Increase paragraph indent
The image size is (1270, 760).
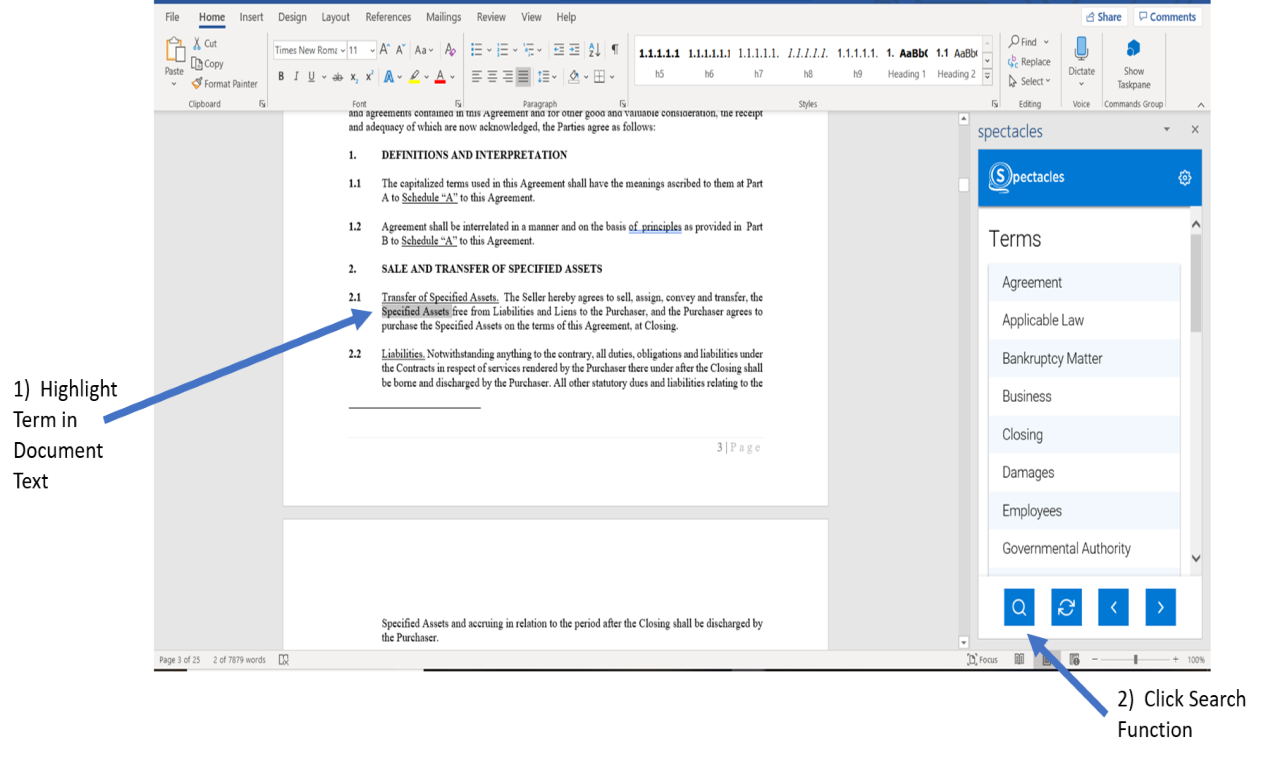point(575,49)
